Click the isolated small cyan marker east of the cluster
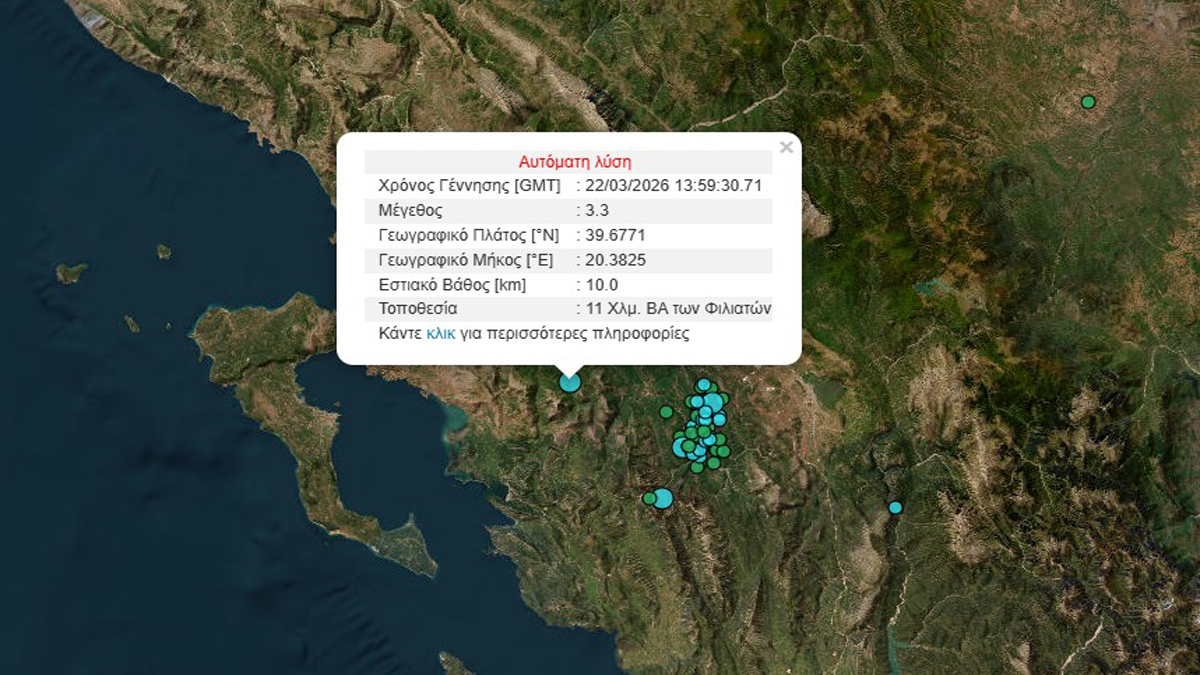This screenshot has height=675, width=1200. click(895, 507)
